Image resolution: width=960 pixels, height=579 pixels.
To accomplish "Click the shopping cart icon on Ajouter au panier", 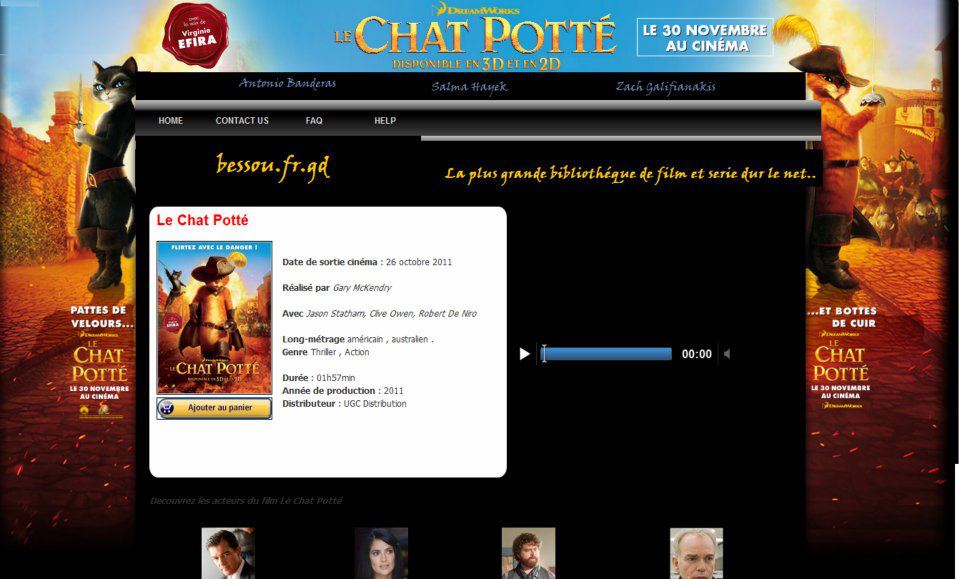I will click(166, 408).
